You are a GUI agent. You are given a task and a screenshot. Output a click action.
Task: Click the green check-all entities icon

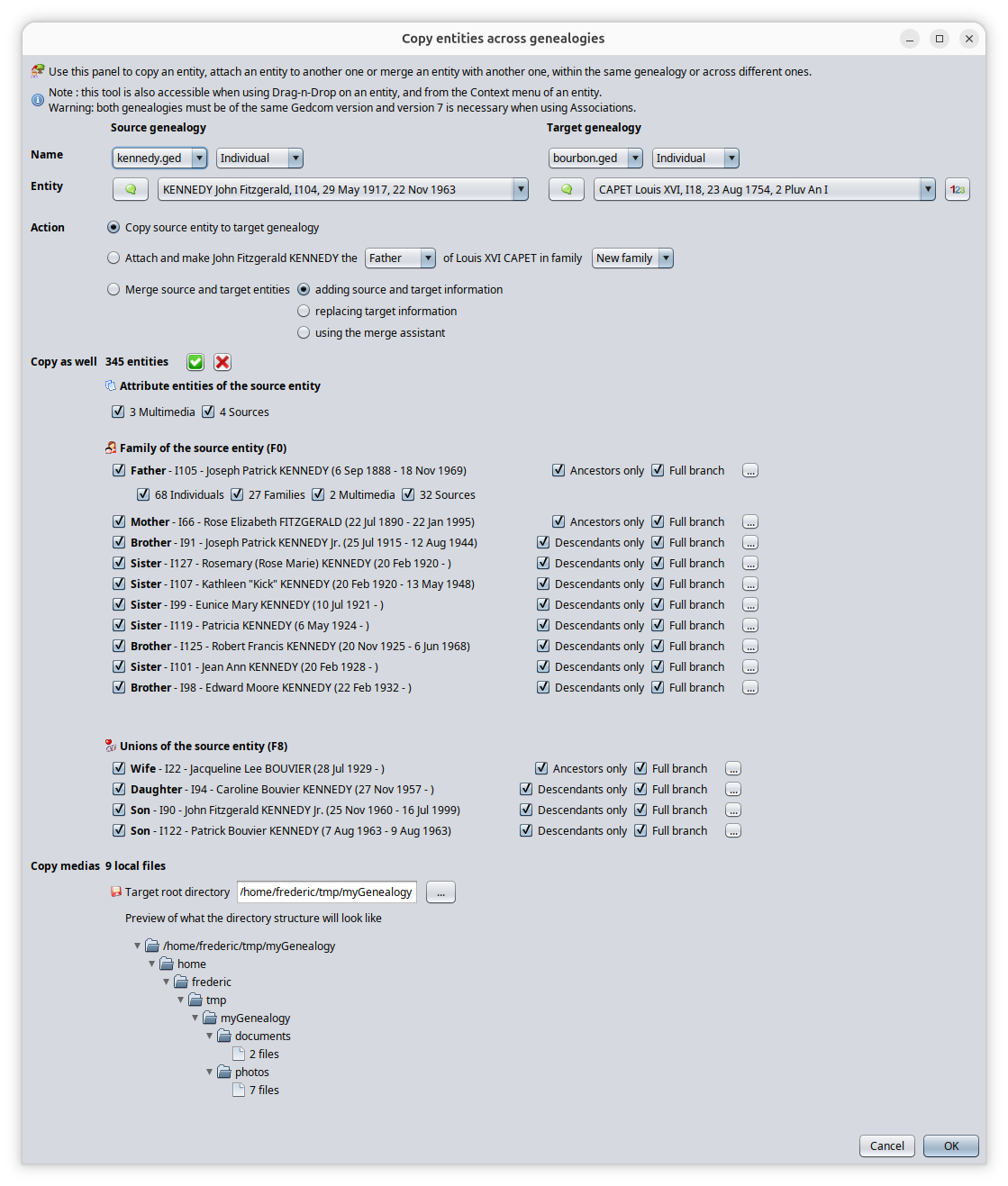click(195, 362)
